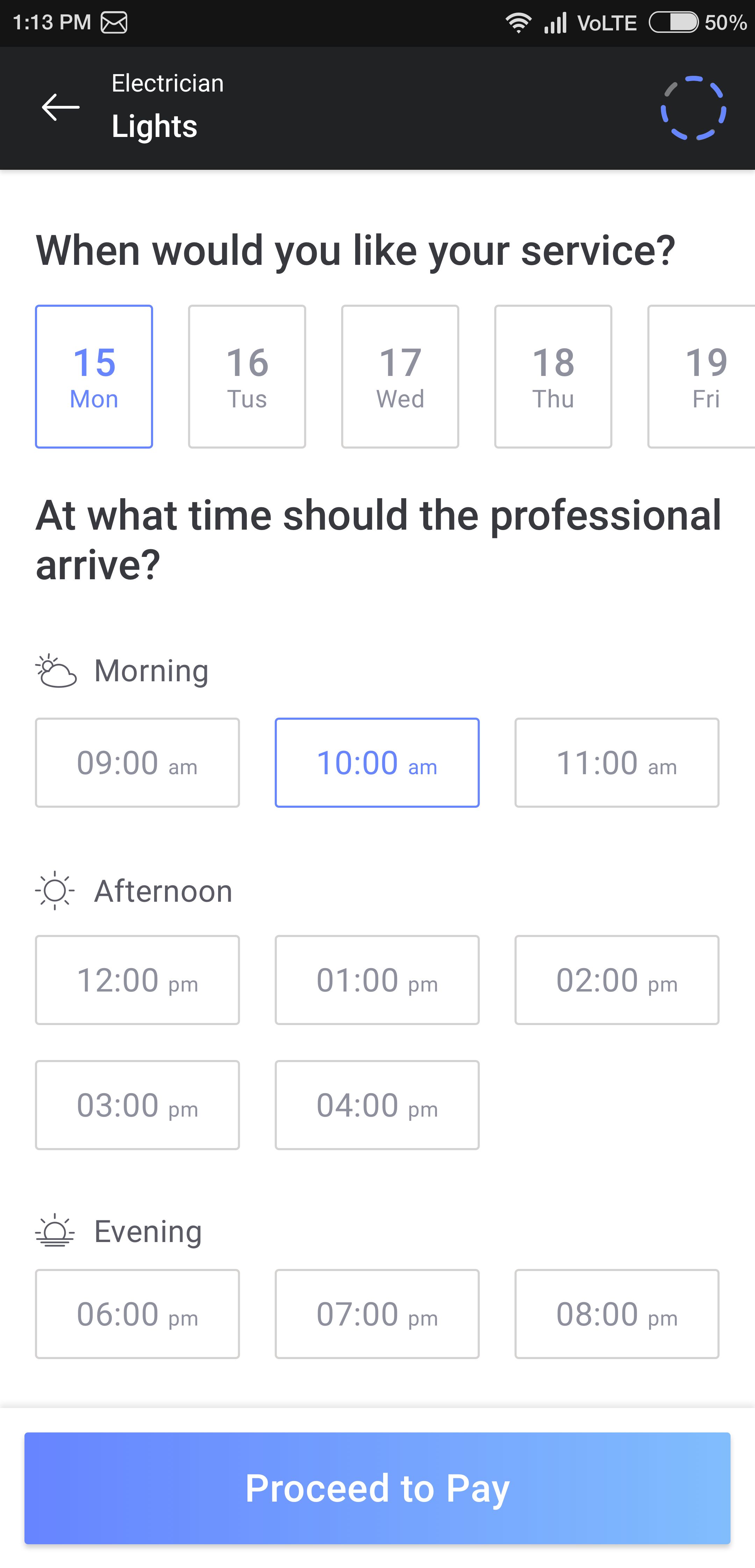Select the 12:00 pm afternoon slot

138,980
